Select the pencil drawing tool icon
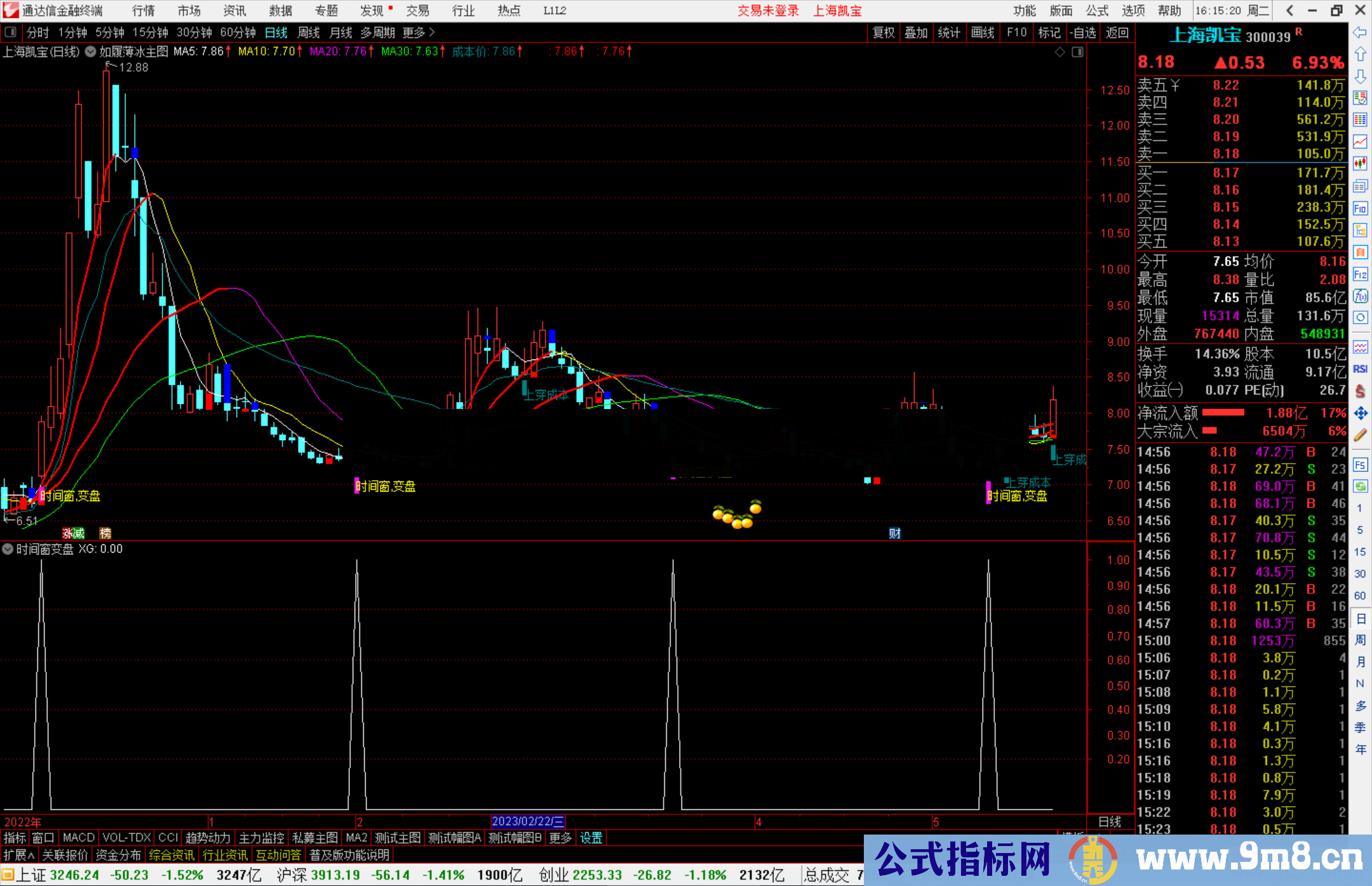This screenshot has height=886, width=1372. [x=1360, y=435]
